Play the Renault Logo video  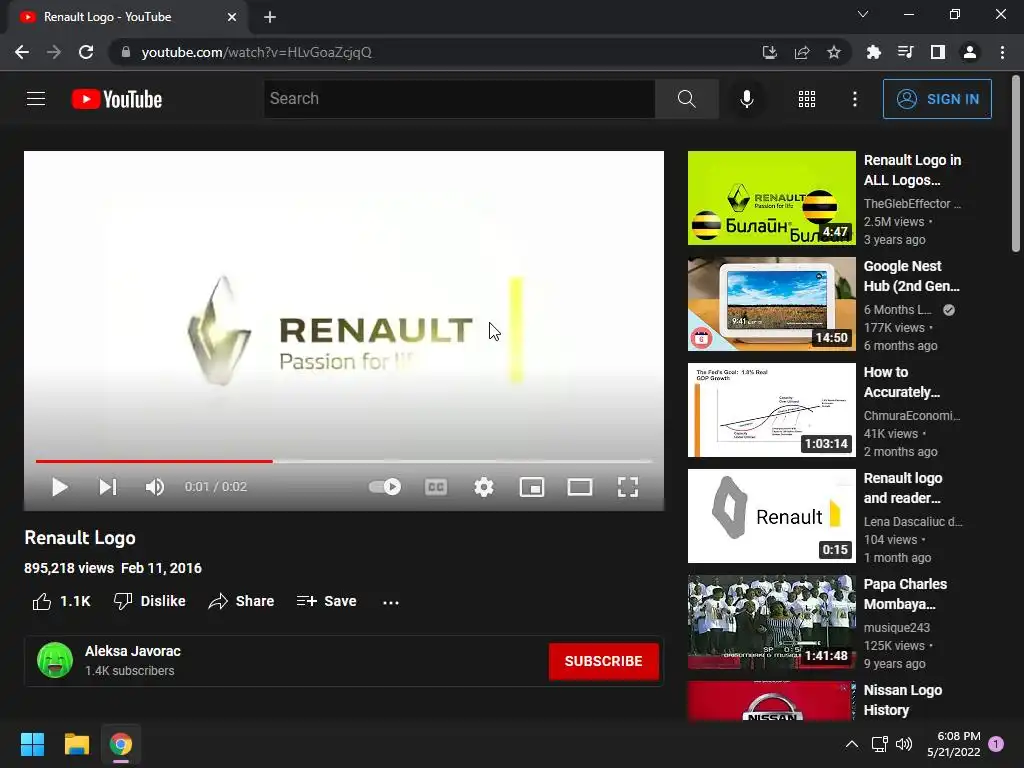pos(59,487)
